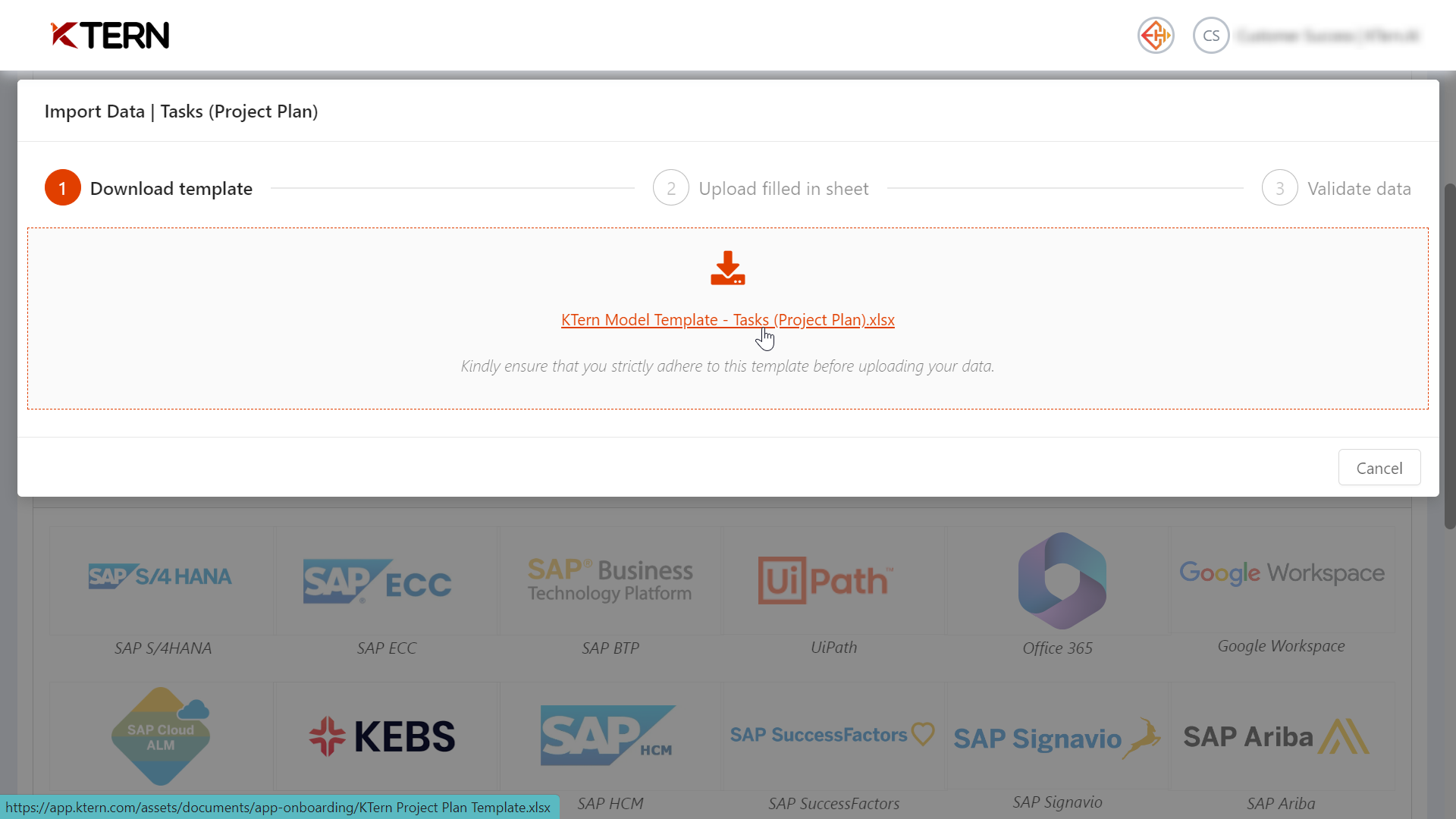Click the 'SAP HCM' caption text
The width and height of the screenshot is (1456, 819).
pos(610,804)
